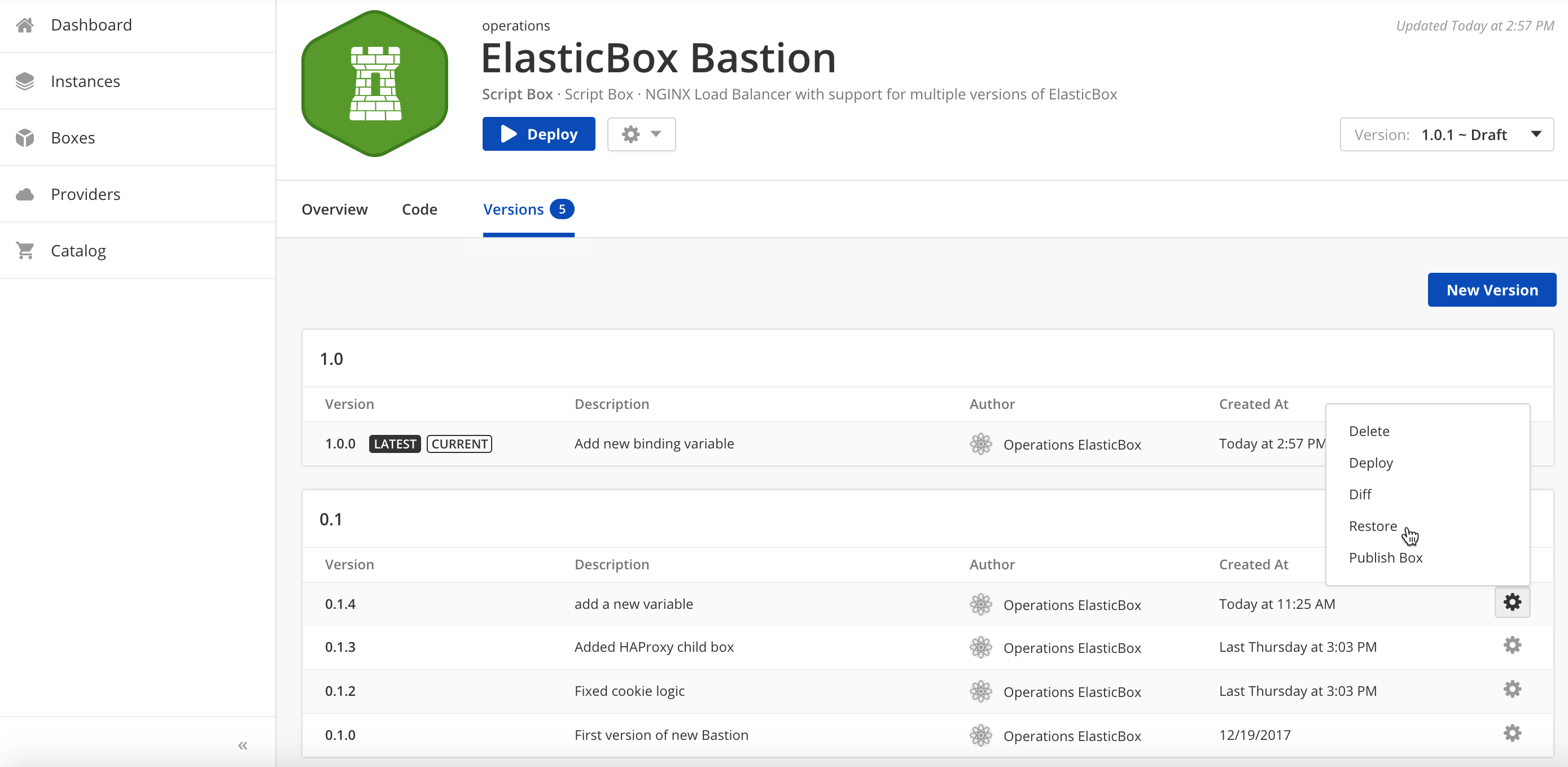The height and width of the screenshot is (767, 1568).
Task: Click the CURRENT badge on 1.0.0
Action: pyautogui.click(x=459, y=443)
